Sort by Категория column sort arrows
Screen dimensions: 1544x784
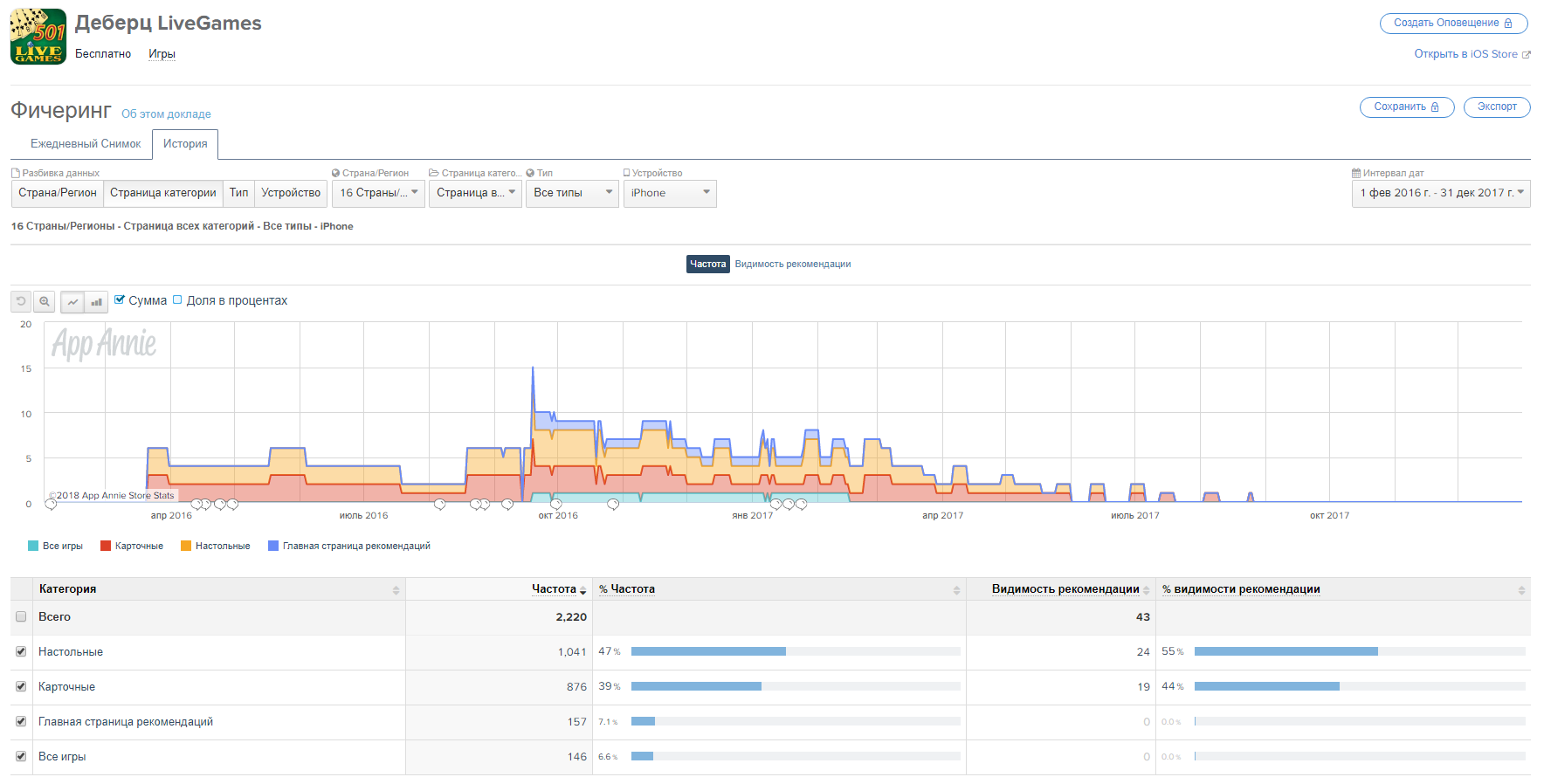tap(396, 590)
